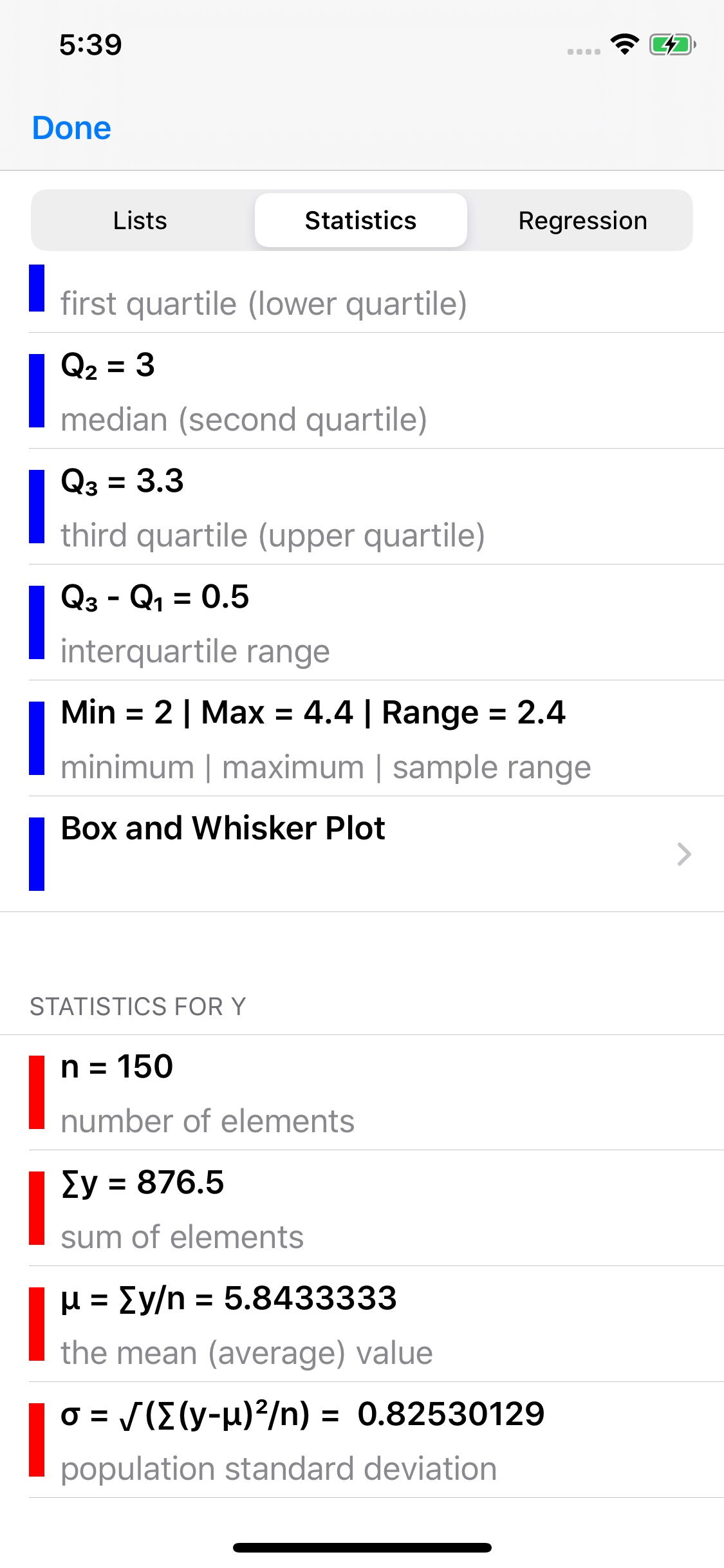The image size is (724, 1568).
Task: Tap the Wi-Fi status icon
Action: click(624, 44)
